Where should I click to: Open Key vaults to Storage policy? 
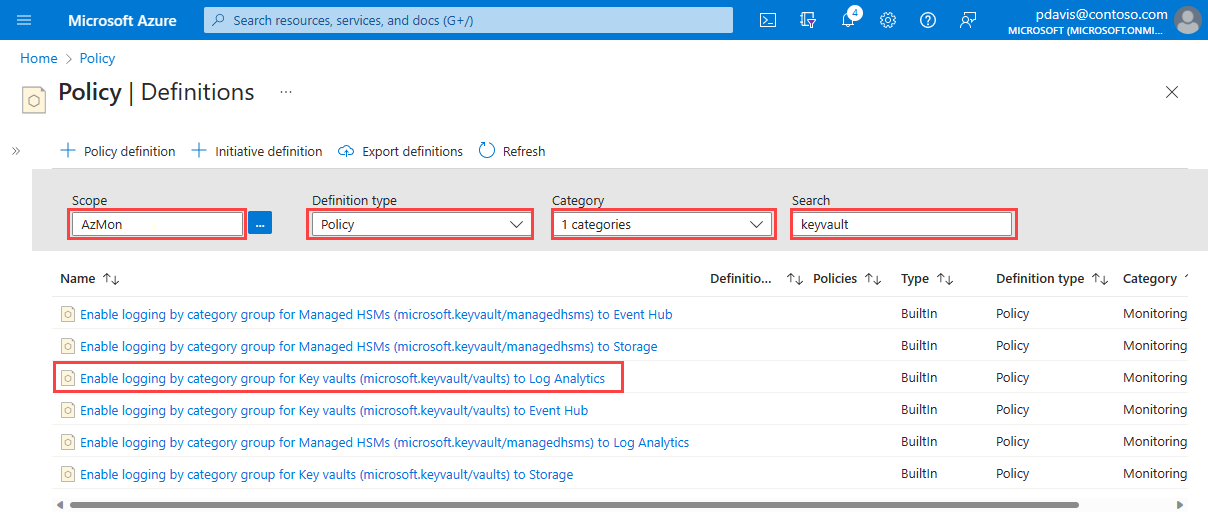(327, 474)
